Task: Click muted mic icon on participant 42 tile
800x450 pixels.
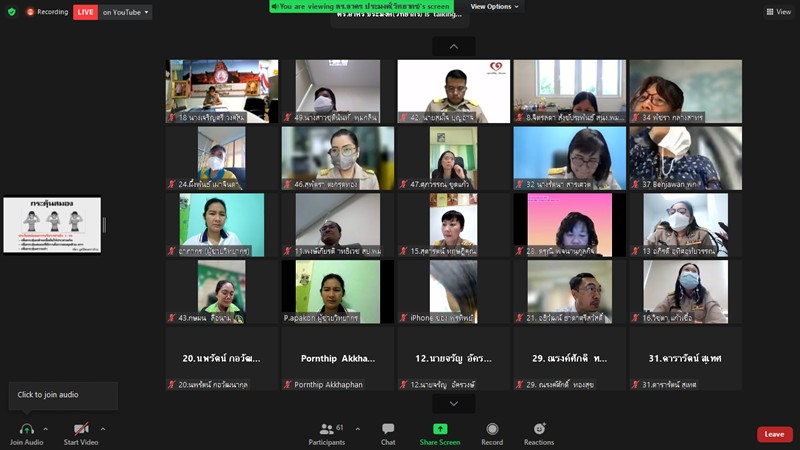Action: tap(404, 118)
